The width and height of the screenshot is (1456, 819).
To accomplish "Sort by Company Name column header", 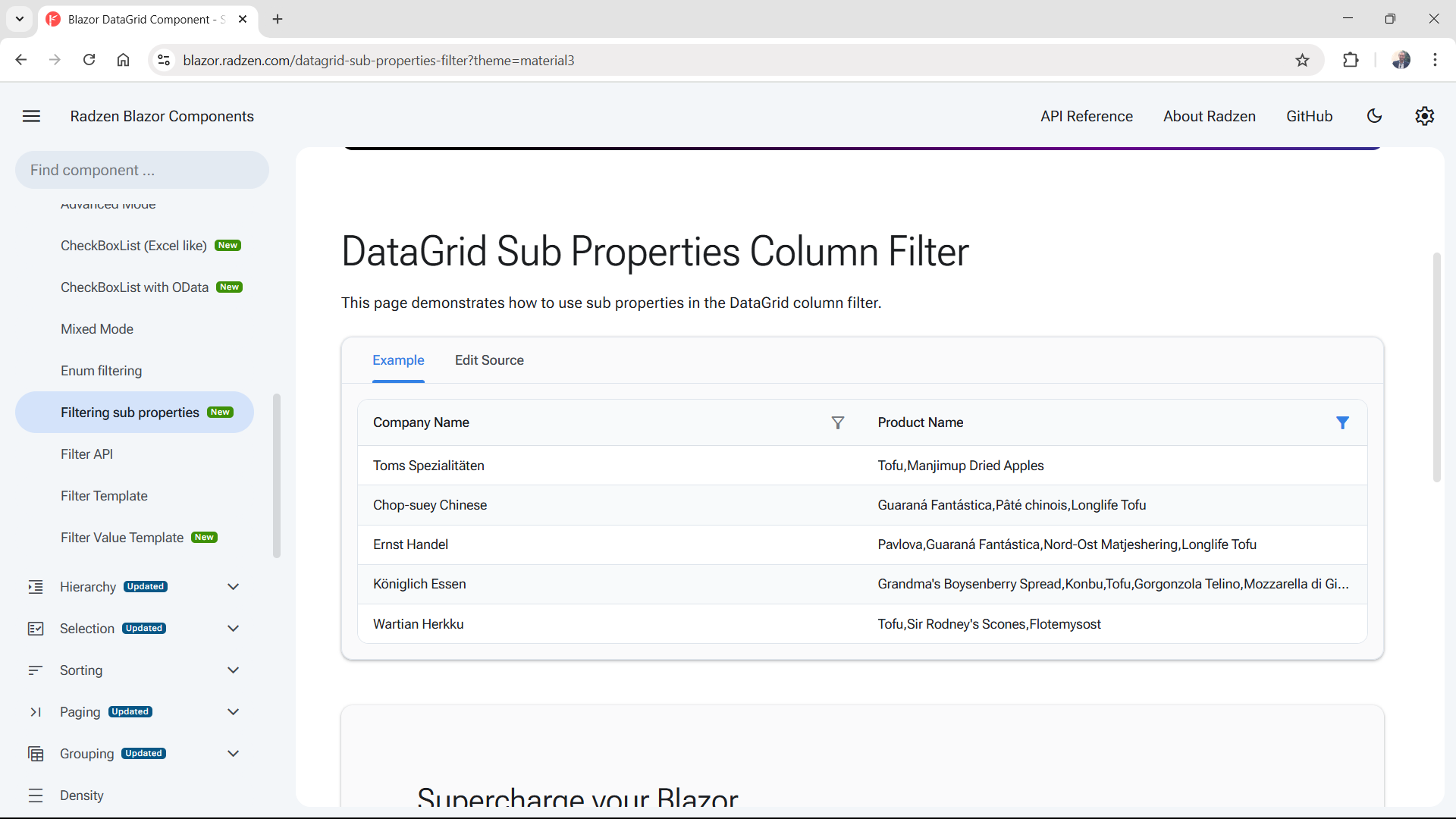I will [421, 422].
